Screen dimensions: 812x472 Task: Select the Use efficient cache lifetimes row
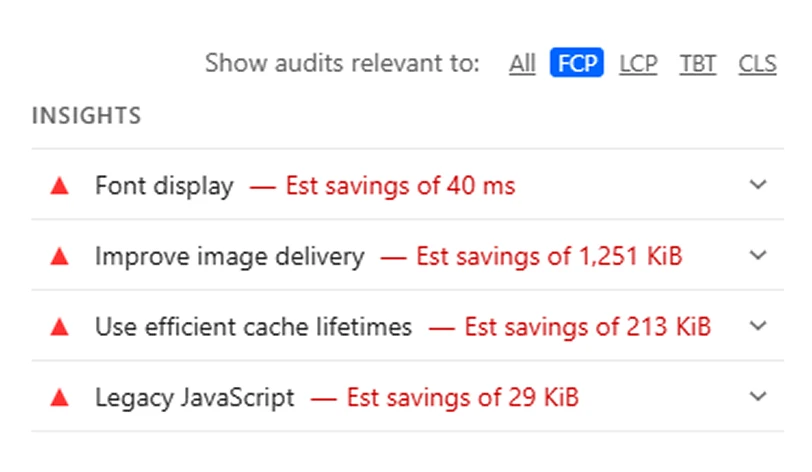pos(253,327)
